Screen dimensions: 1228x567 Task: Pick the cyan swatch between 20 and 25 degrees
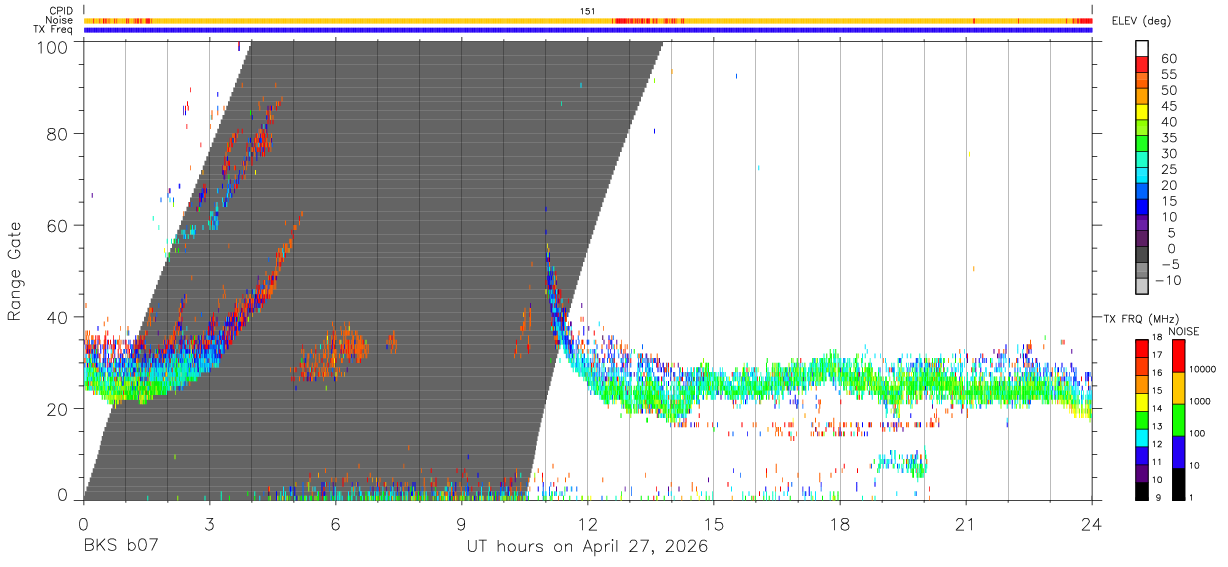tap(1142, 177)
